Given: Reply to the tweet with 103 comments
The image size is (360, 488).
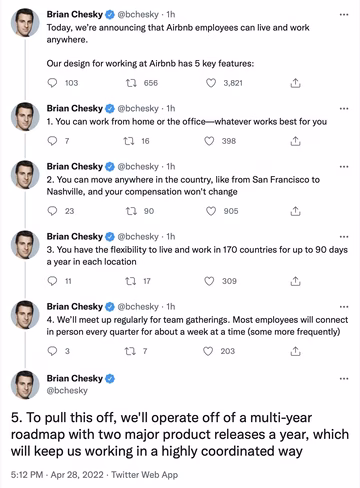Looking at the screenshot, I should tap(52, 83).
